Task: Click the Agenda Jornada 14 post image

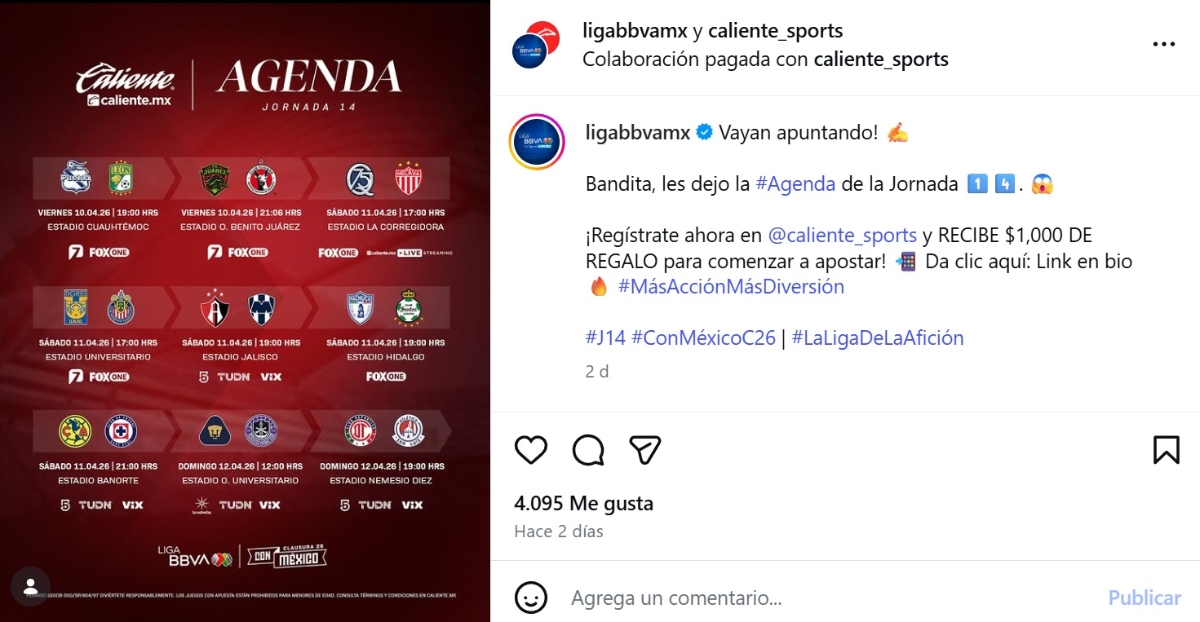Action: (x=245, y=311)
